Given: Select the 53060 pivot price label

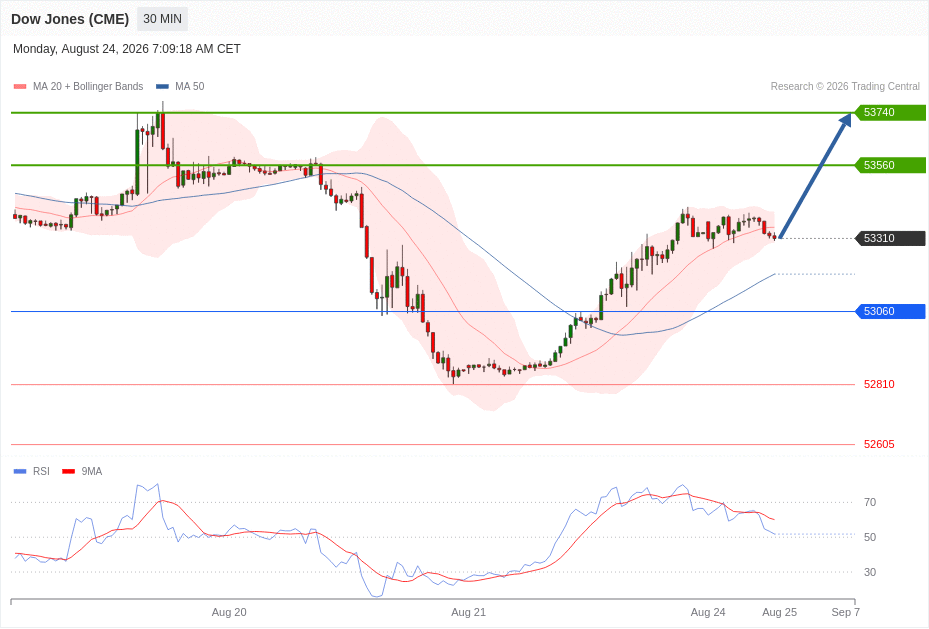Looking at the screenshot, I should click(x=890, y=312).
